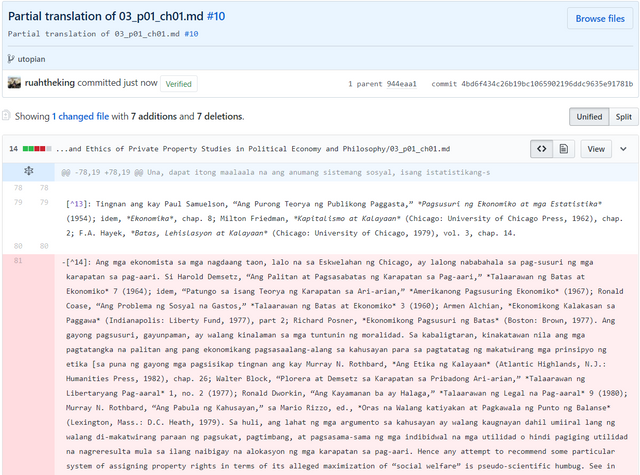Viewport: 640px width, 475px height.
Task: Display the source diff with the code icon
Action: coord(542,149)
